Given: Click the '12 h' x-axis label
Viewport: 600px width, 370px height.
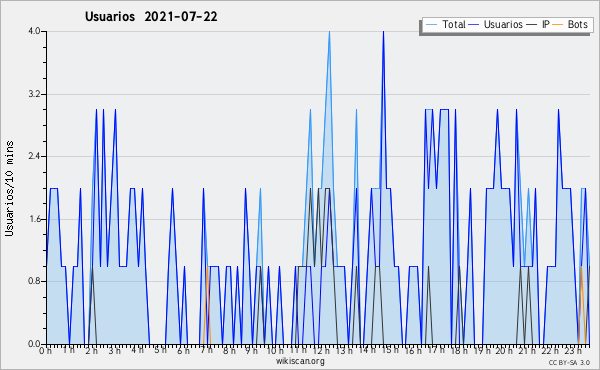Looking at the screenshot, I should (x=321, y=351).
